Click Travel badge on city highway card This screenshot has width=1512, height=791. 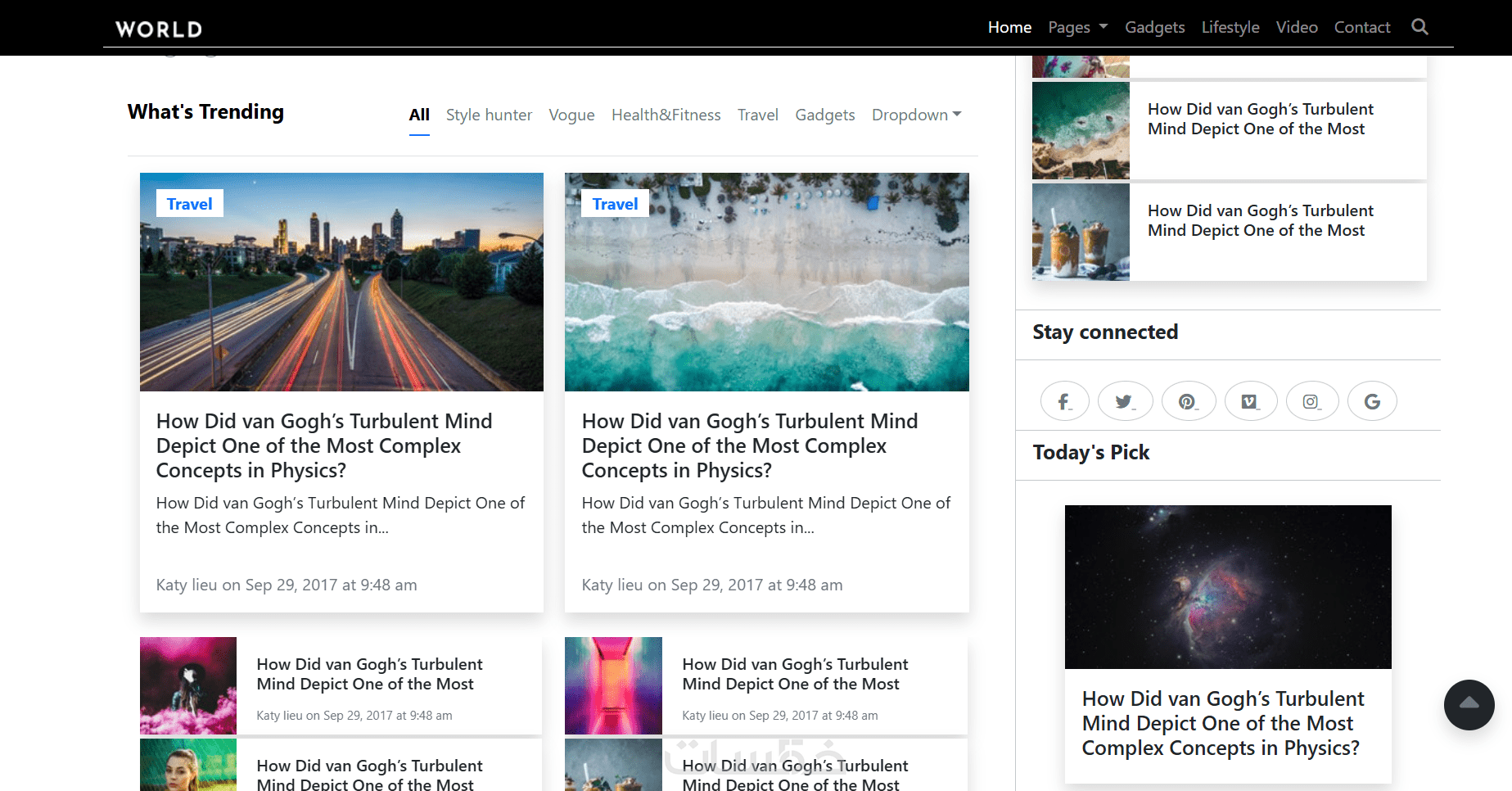190,204
